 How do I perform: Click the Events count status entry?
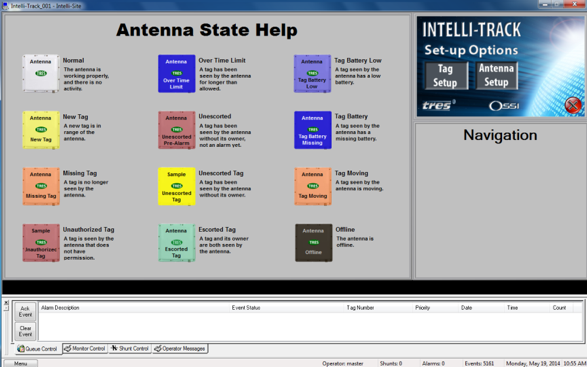point(479,363)
